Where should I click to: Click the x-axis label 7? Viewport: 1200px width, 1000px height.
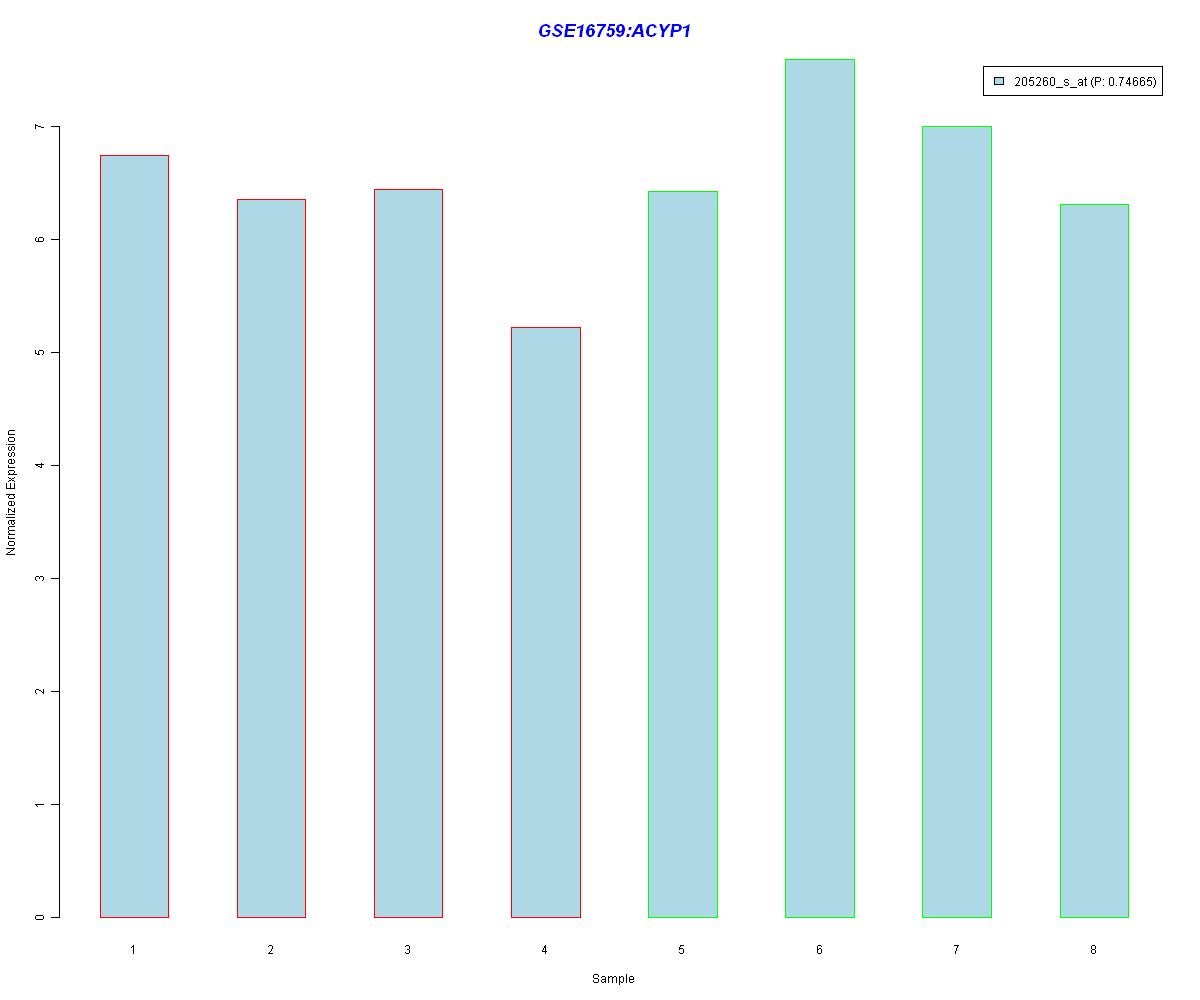click(956, 949)
